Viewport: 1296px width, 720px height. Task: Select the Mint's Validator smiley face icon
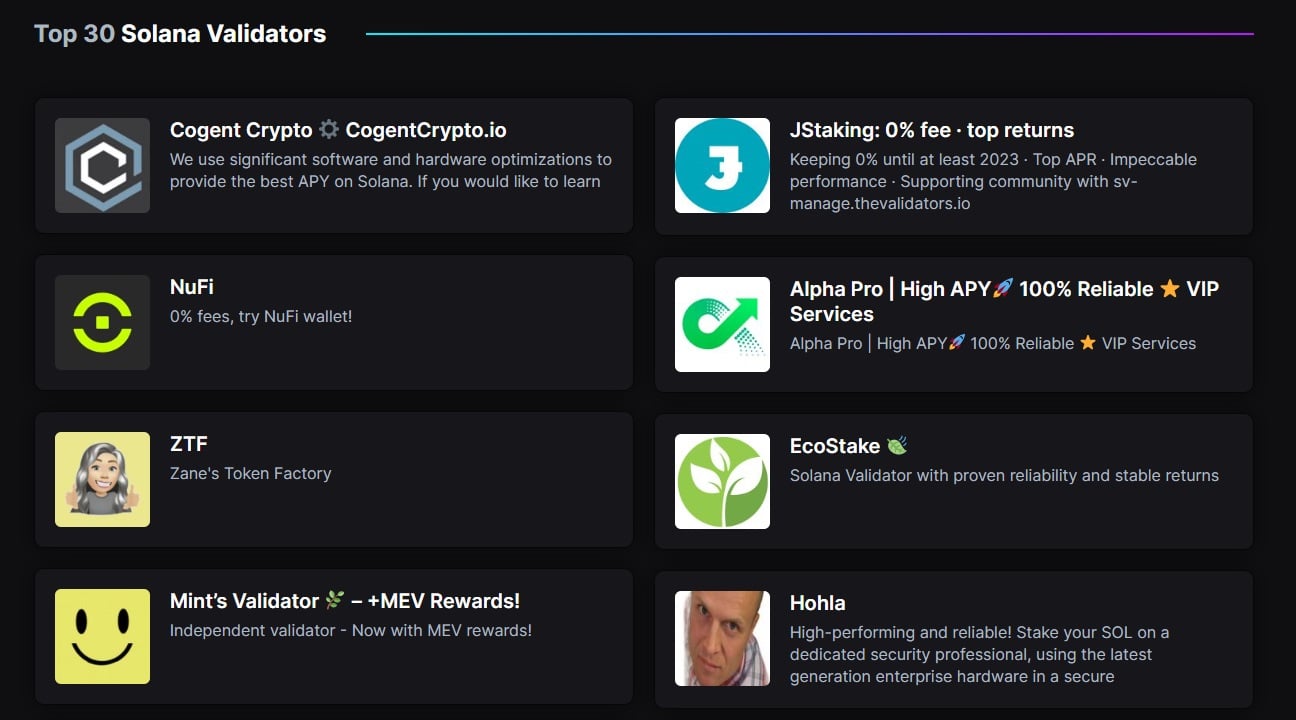coord(102,637)
